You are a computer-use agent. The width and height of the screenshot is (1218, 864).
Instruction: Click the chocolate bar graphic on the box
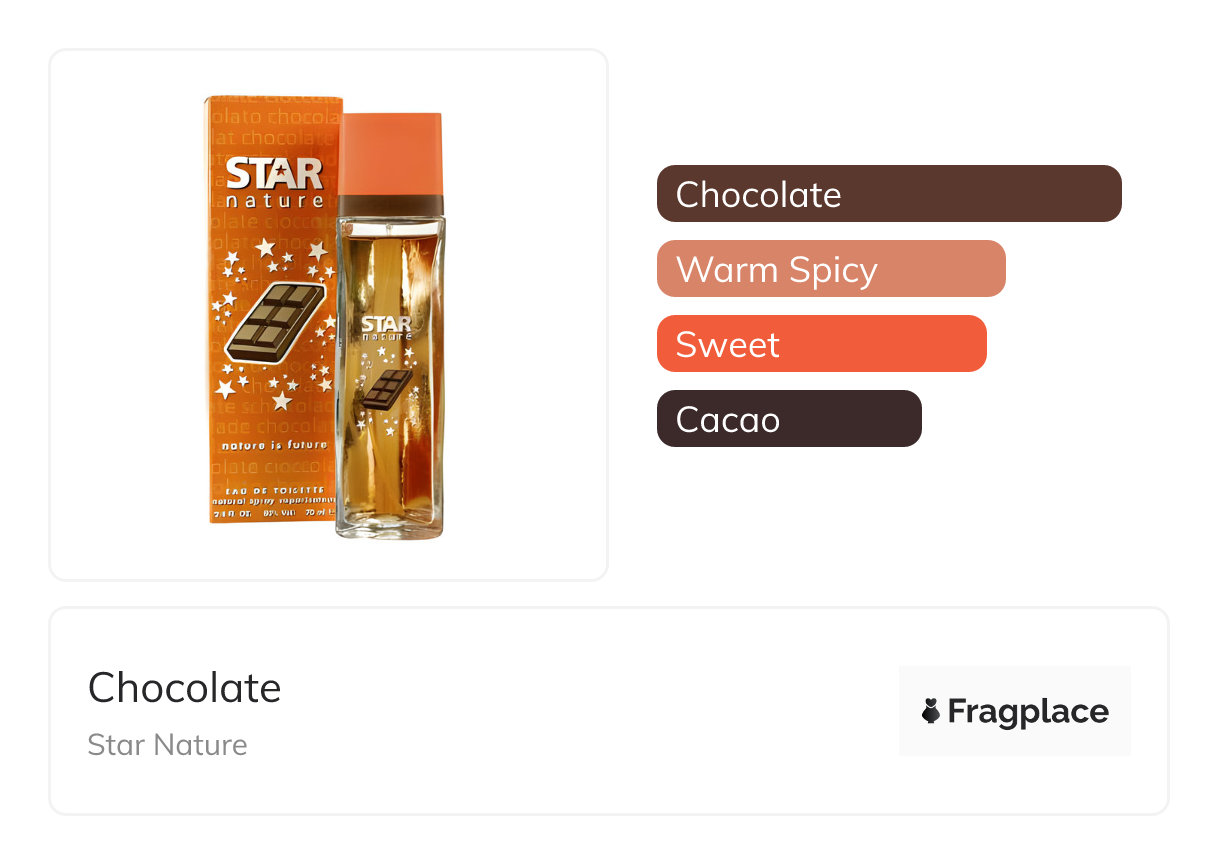pyautogui.click(x=276, y=323)
